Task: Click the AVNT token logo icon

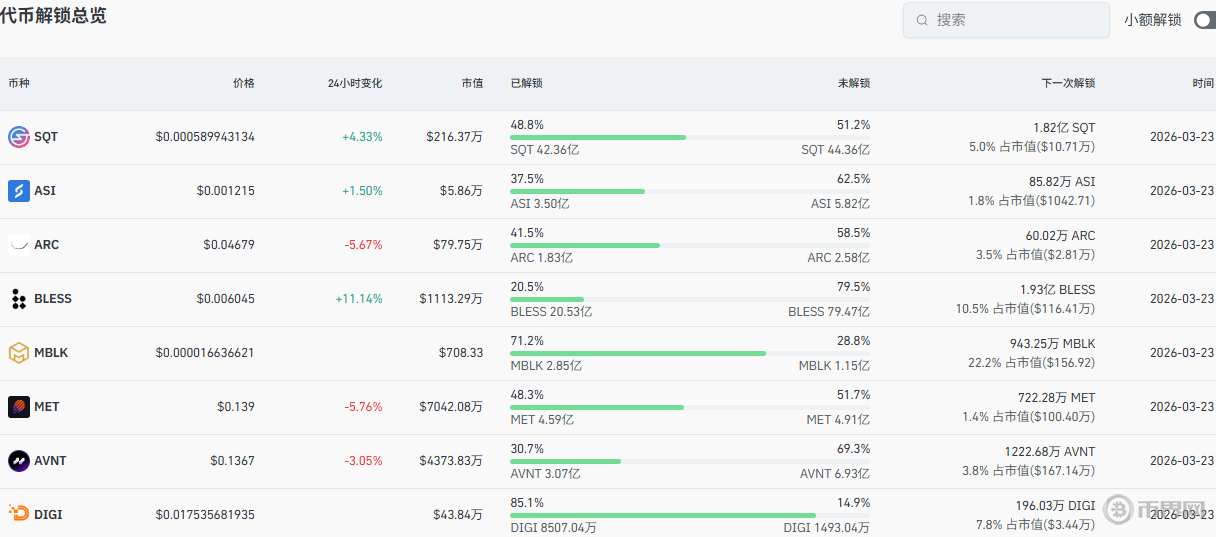Action: tap(19, 461)
